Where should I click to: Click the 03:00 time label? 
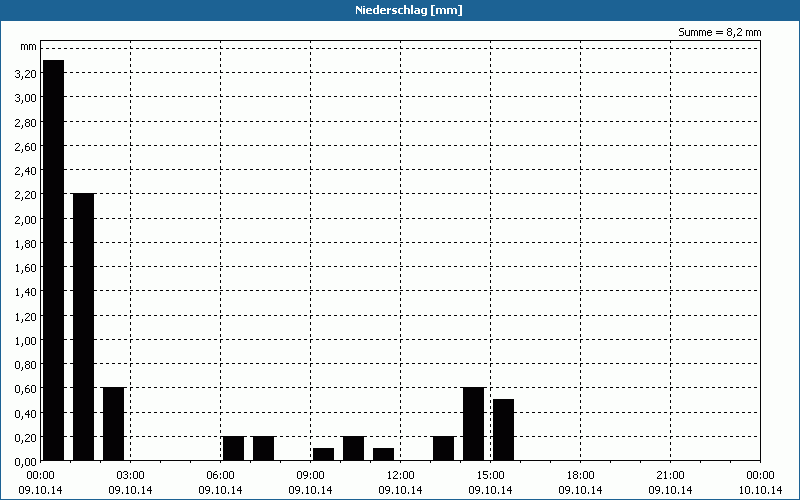(131, 476)
